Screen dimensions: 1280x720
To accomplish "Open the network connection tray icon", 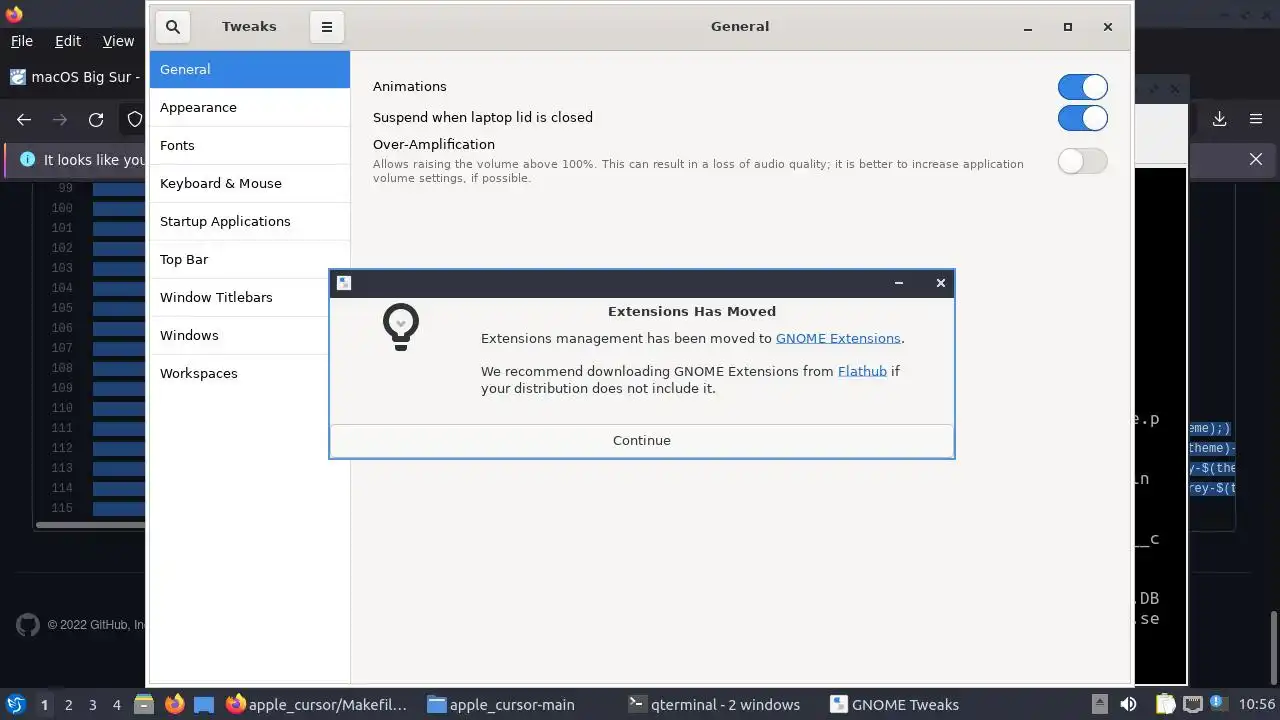I will [1192, 704].
